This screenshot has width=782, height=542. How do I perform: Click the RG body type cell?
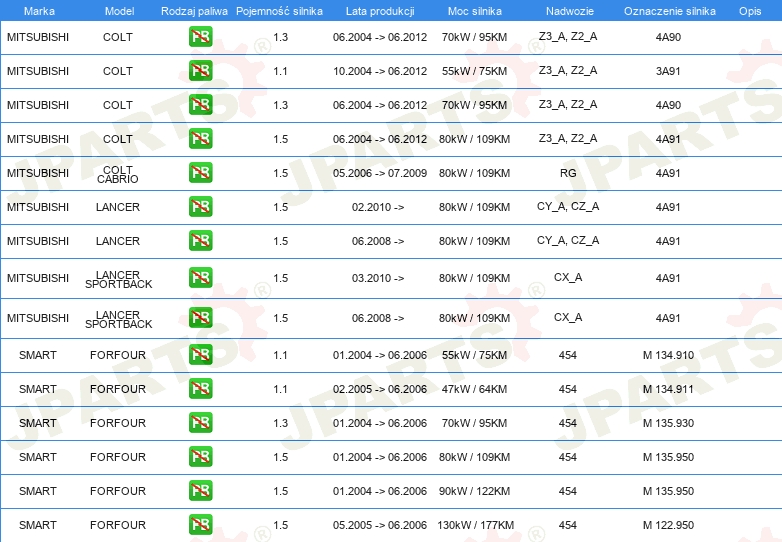click(568, 173)
